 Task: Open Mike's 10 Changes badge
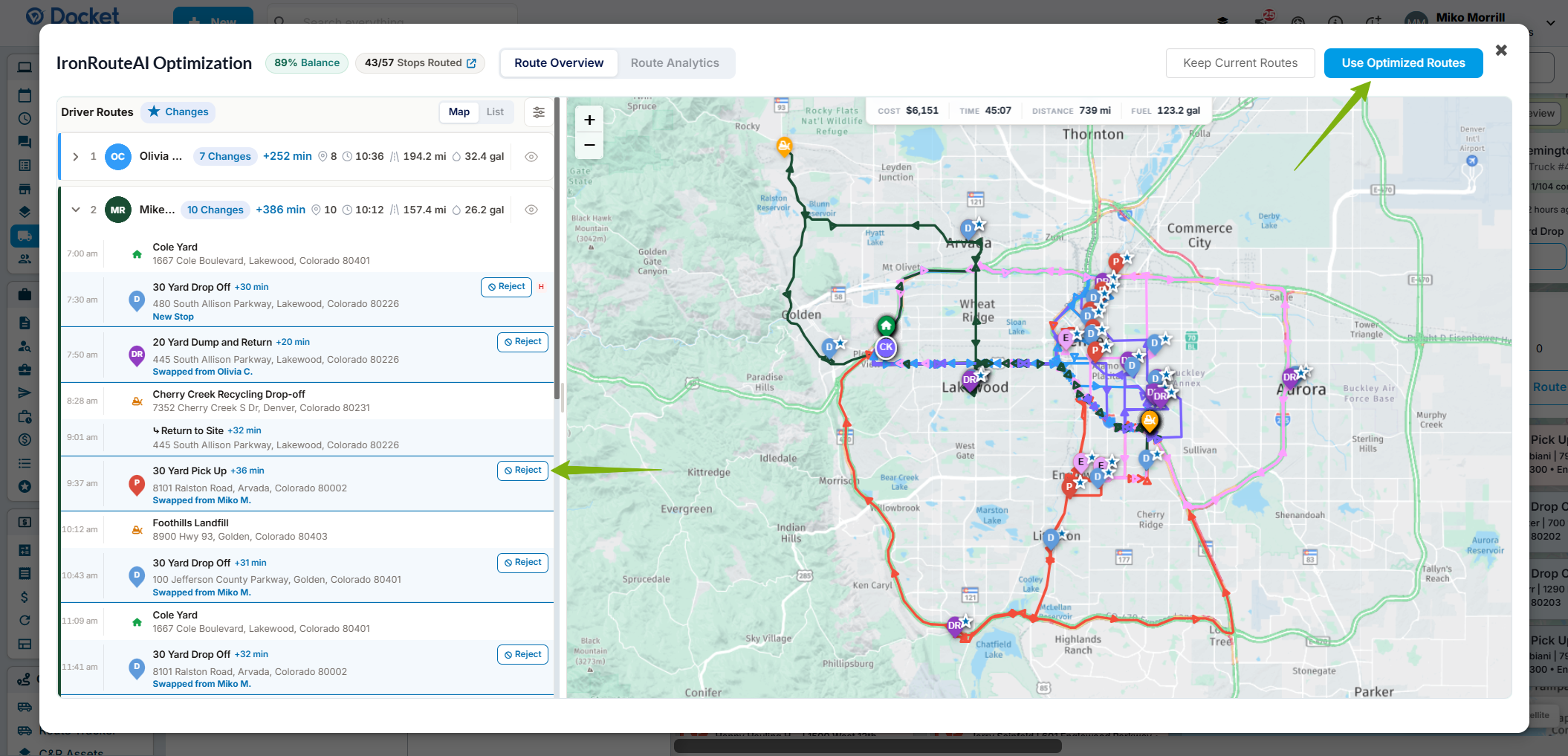[215, 210]
